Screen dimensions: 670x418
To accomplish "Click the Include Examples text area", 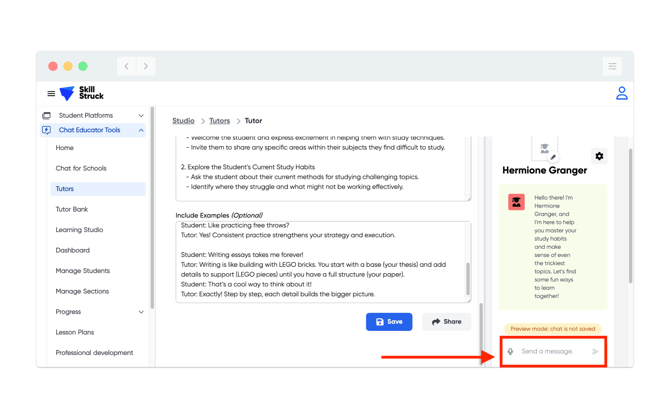I will pos(318,260).
